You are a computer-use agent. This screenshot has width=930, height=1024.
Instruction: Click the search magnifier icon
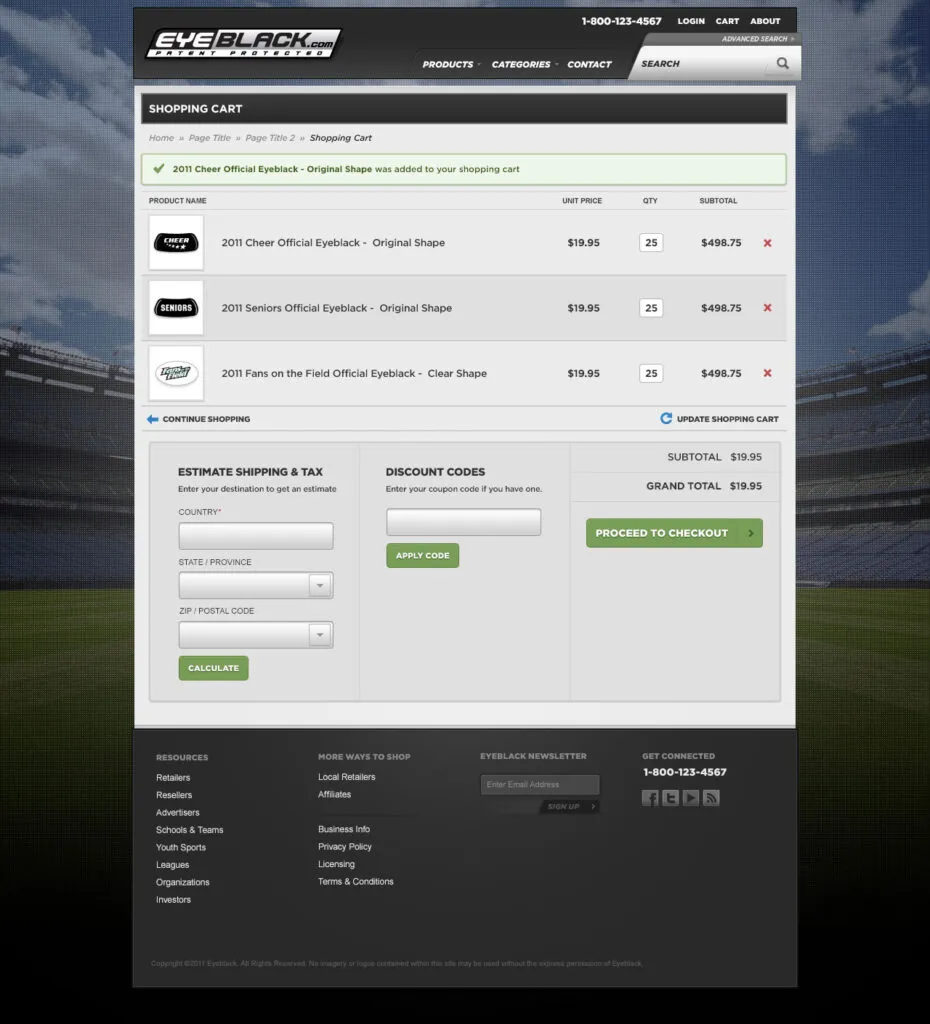782,63
